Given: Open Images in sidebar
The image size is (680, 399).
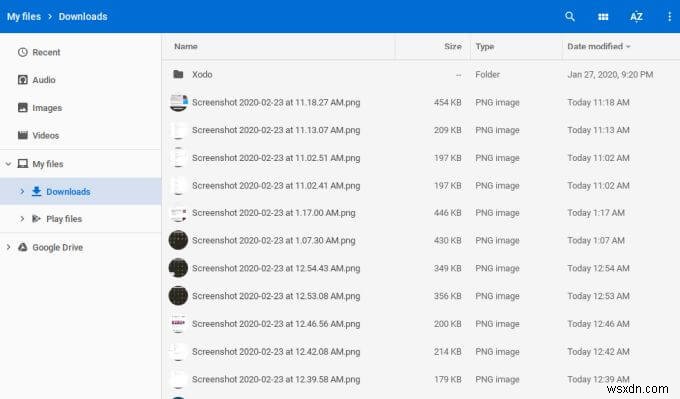Looking at the screenshot, I should [47, 108].
